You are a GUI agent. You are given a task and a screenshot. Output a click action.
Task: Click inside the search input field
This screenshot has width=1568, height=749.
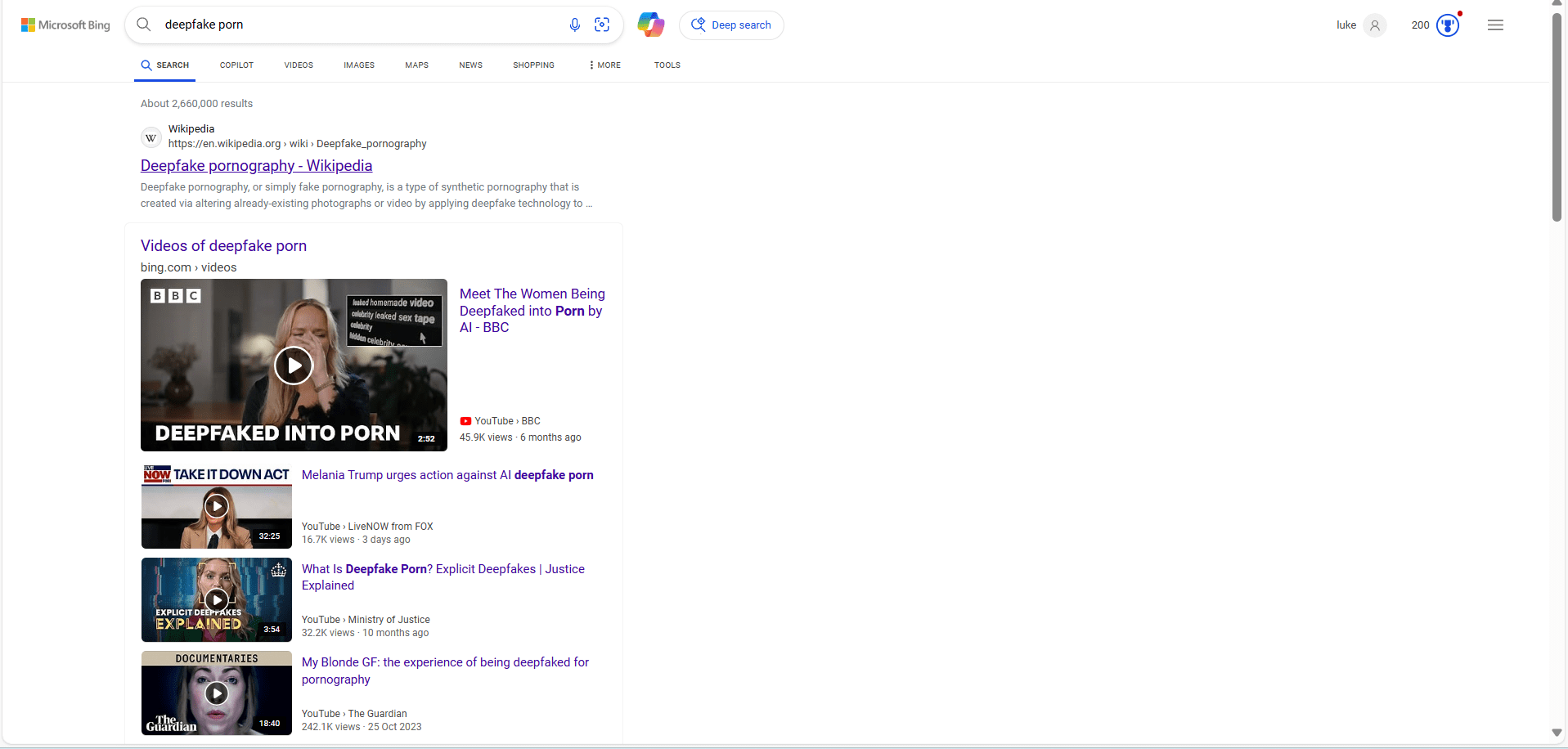click(x=352, y=25)
